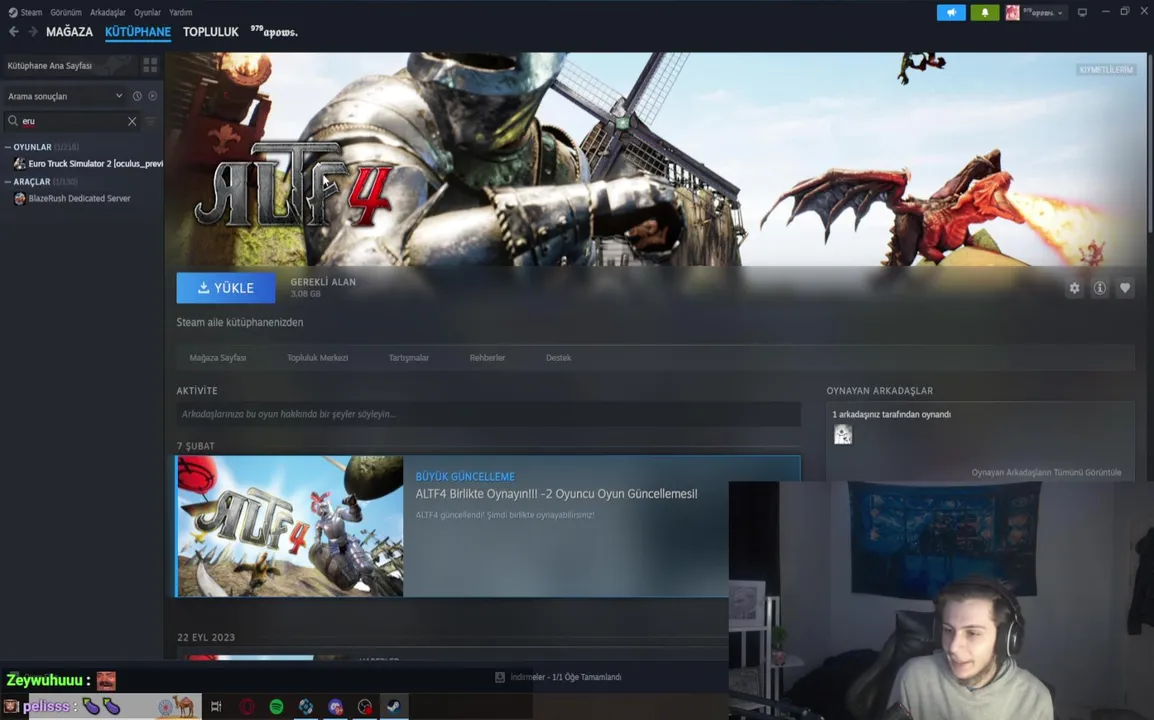Open the Tartışmalar link
Viewport: 1154px width, 720px height.
(x=408, y=358)
